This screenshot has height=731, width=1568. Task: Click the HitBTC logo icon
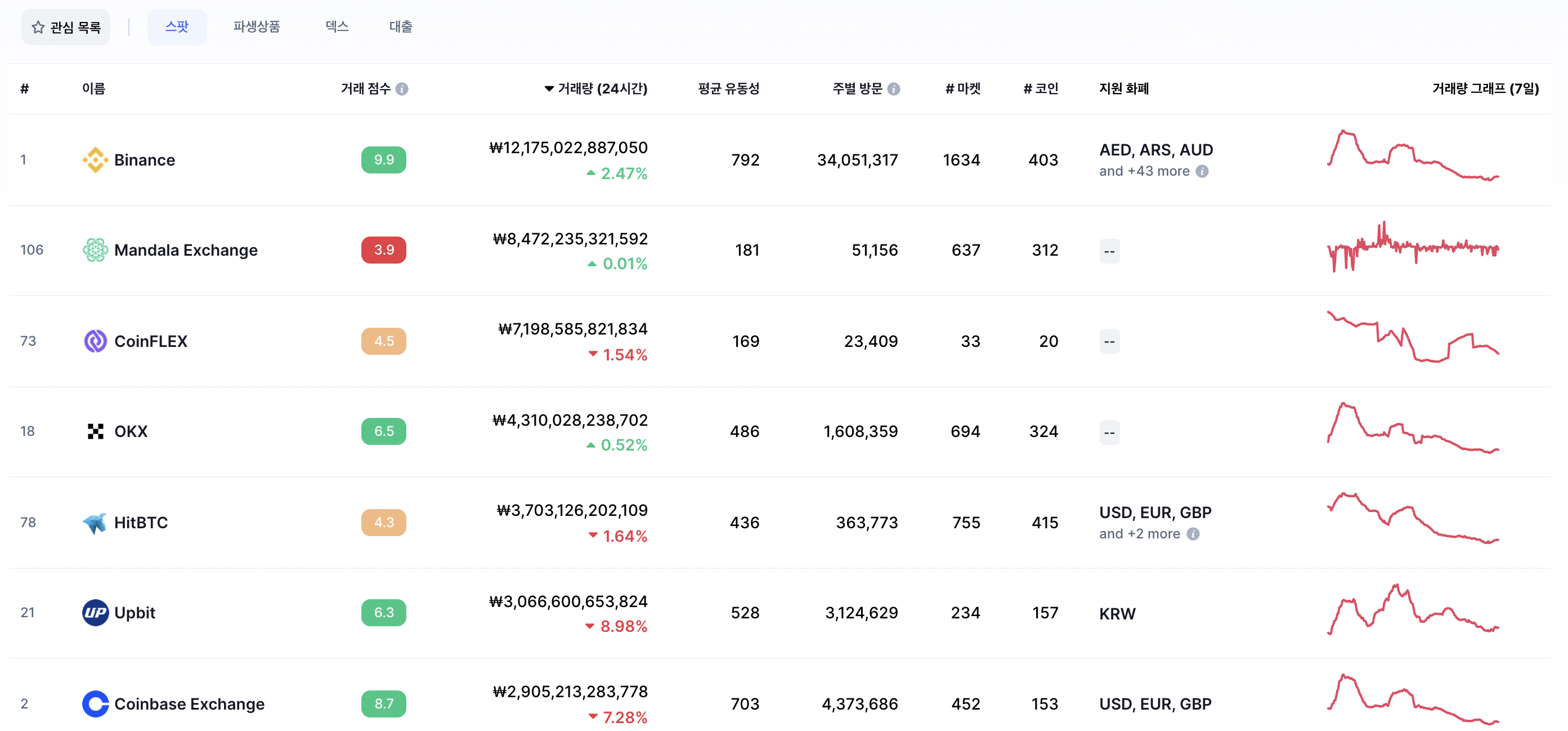[x=96, y=523]
